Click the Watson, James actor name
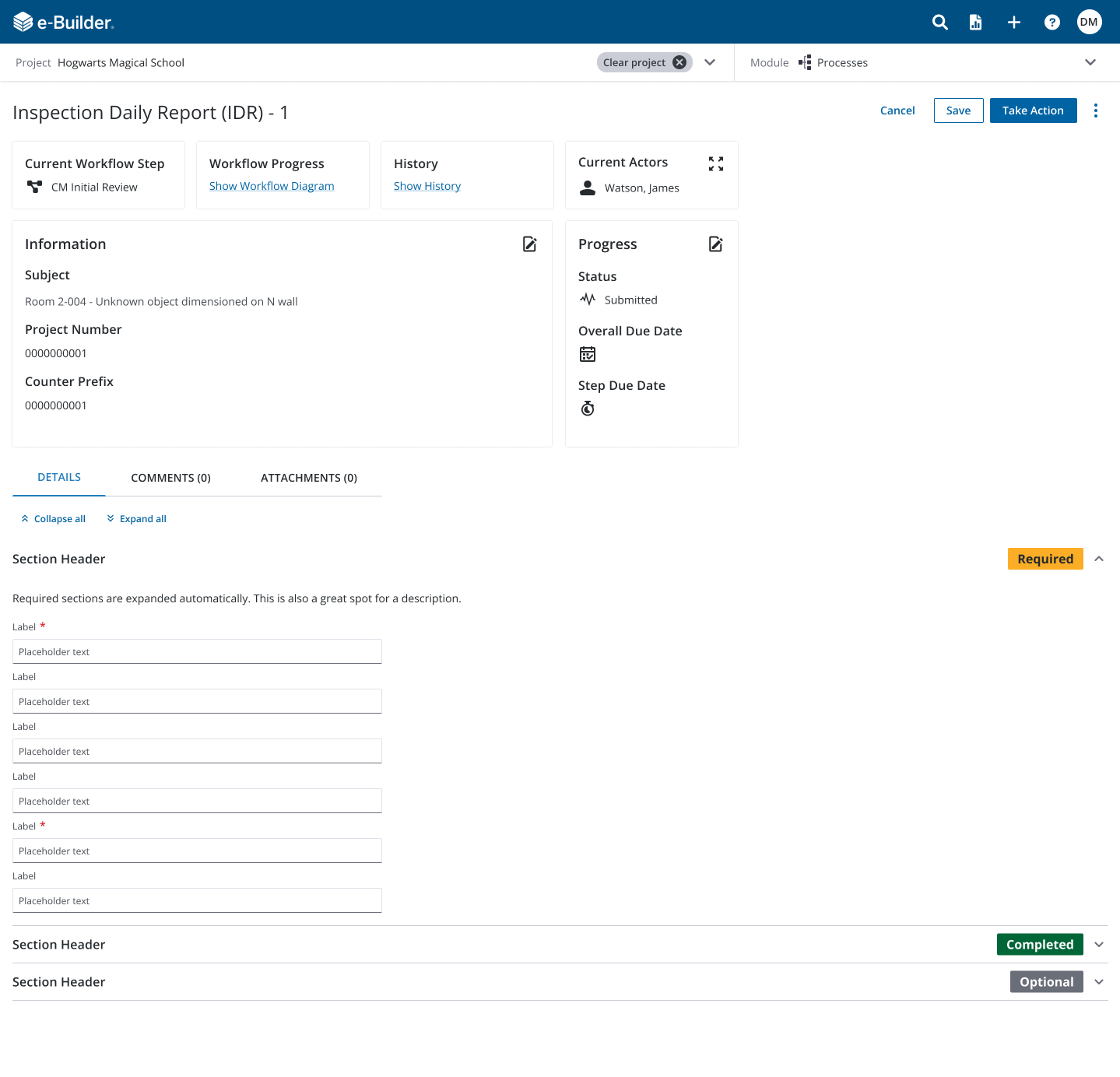This screenshot has height=1077, width=1120. pyautogui.click(x=642, y=188)
